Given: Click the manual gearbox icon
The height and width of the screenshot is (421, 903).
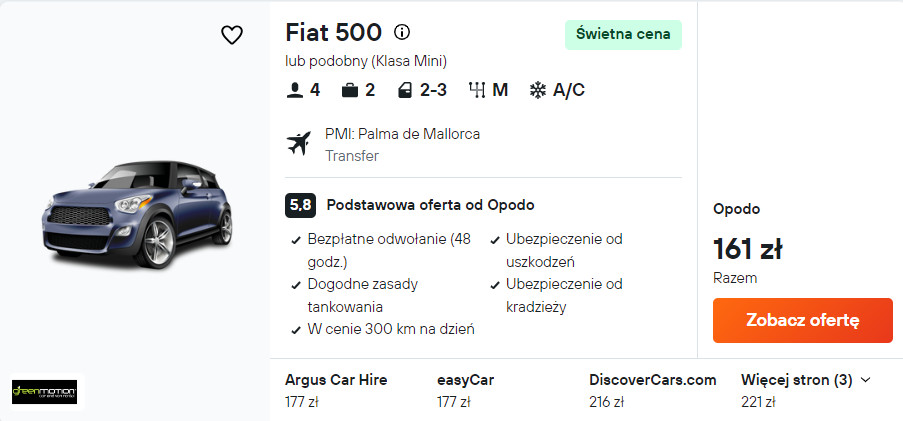Looking at the screenshot, I should click(x=476, y=90).
